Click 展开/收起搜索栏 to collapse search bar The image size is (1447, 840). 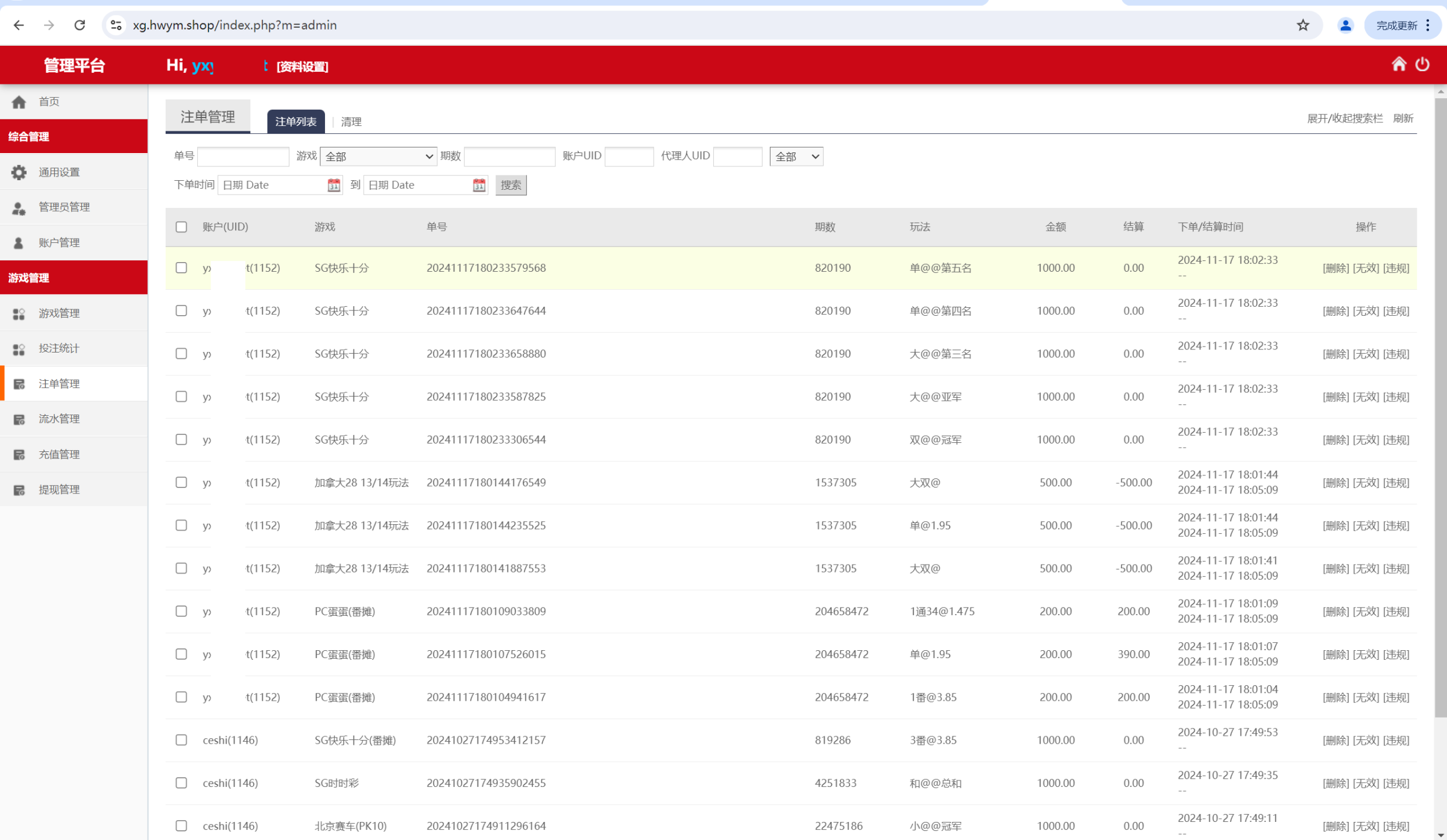tap(1345, 118)
